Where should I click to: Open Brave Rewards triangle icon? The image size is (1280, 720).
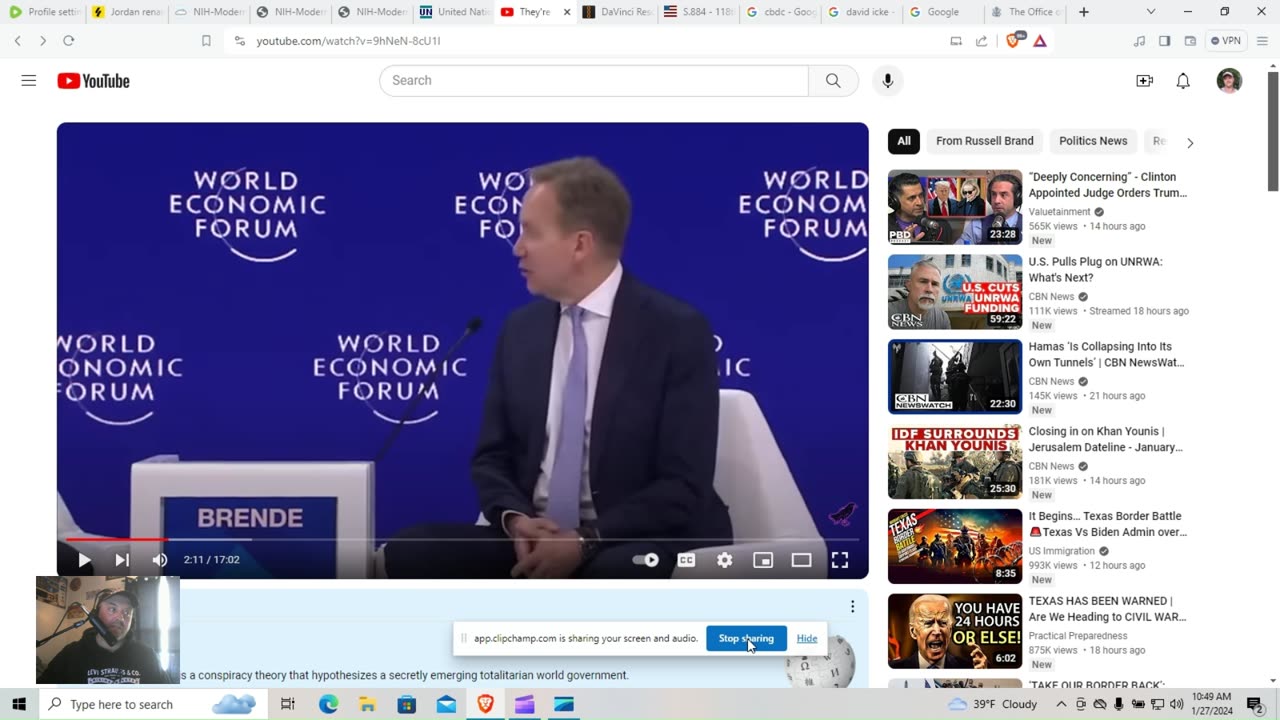[1040, 41]
